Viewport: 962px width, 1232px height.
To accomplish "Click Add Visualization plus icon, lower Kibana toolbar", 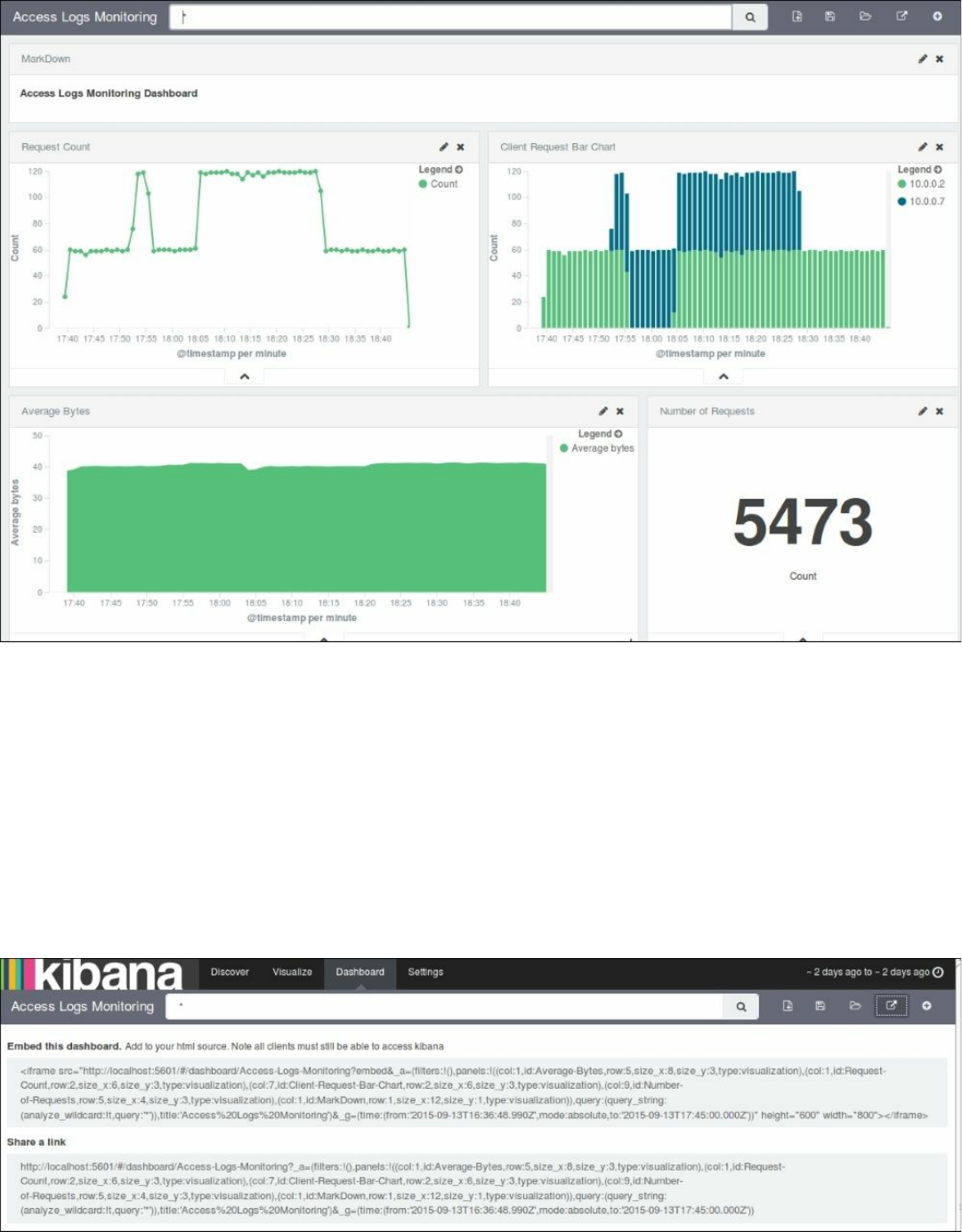I will click(926, 1006).
